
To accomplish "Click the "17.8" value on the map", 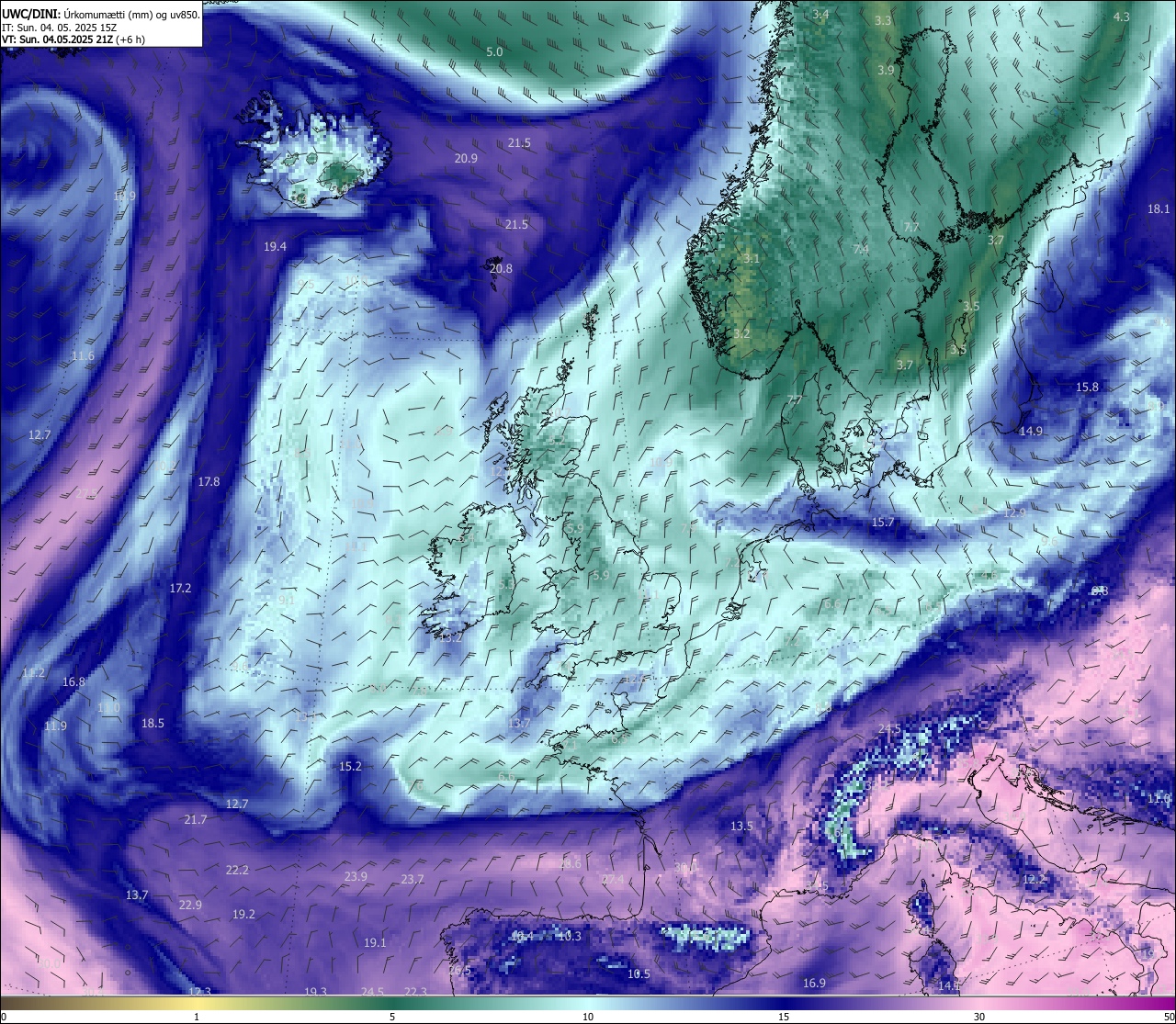I will pyautogui.click(x=209, y=482).
